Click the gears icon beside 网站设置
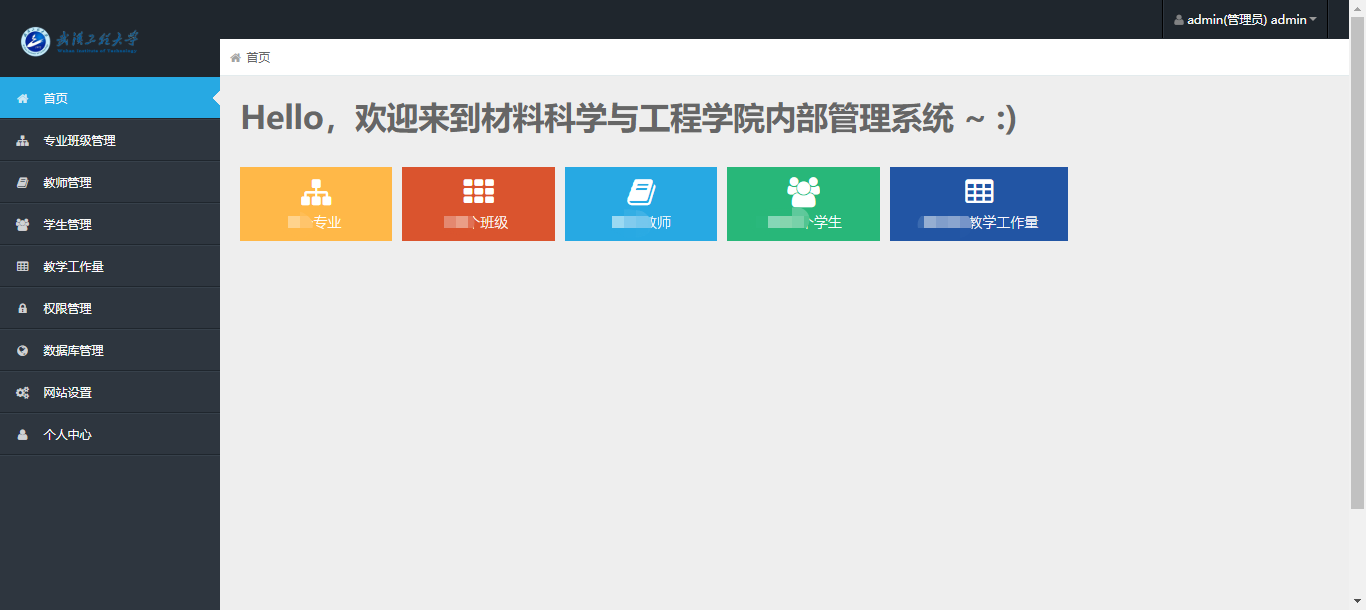The image size is (1366, 610). point(23,393)
